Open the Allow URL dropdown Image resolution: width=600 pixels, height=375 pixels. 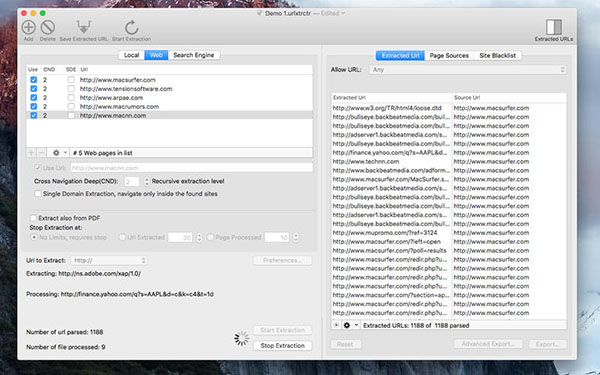pyautogui.click(x=468, y=70)
